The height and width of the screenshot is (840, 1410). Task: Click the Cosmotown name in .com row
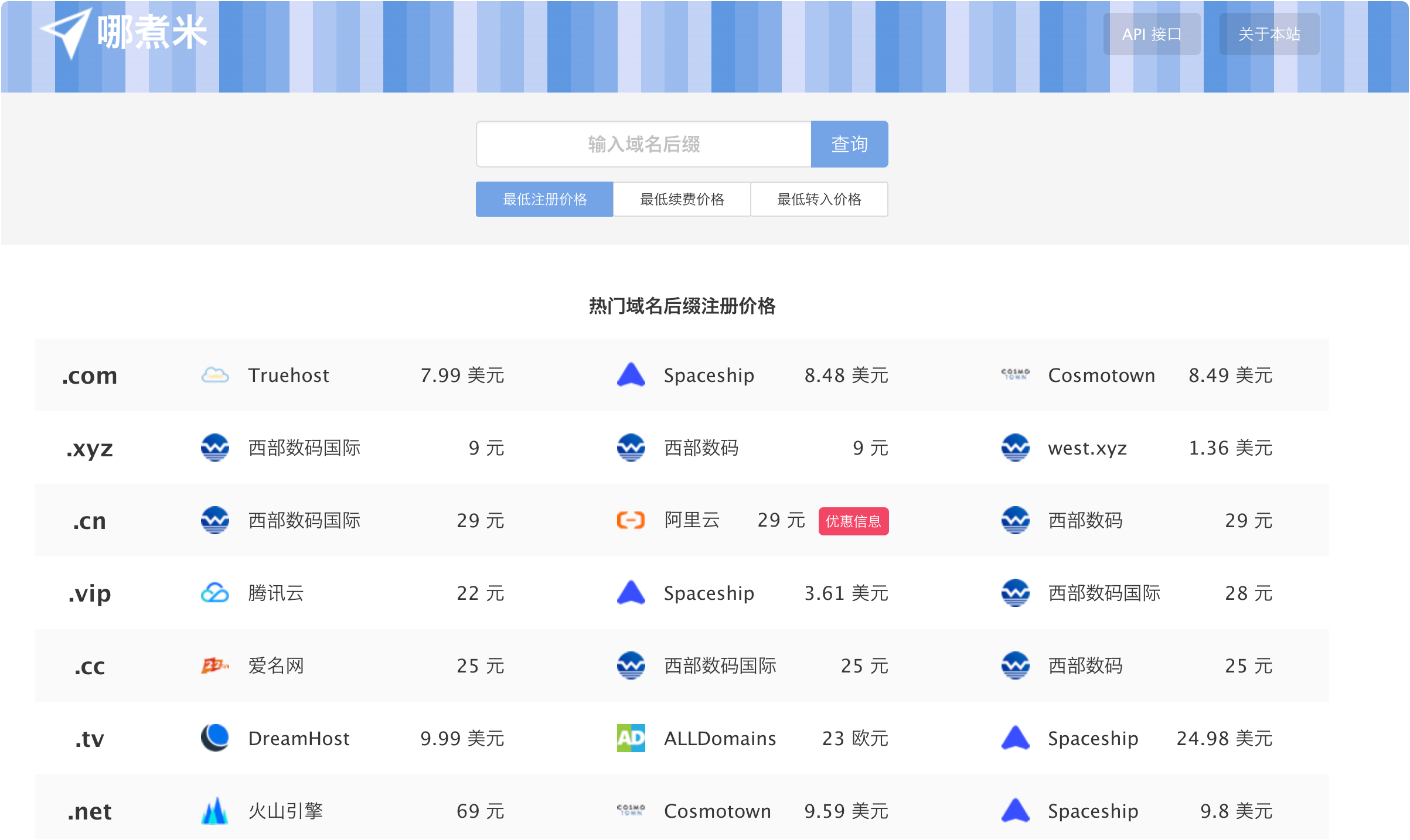[1102, 375]
